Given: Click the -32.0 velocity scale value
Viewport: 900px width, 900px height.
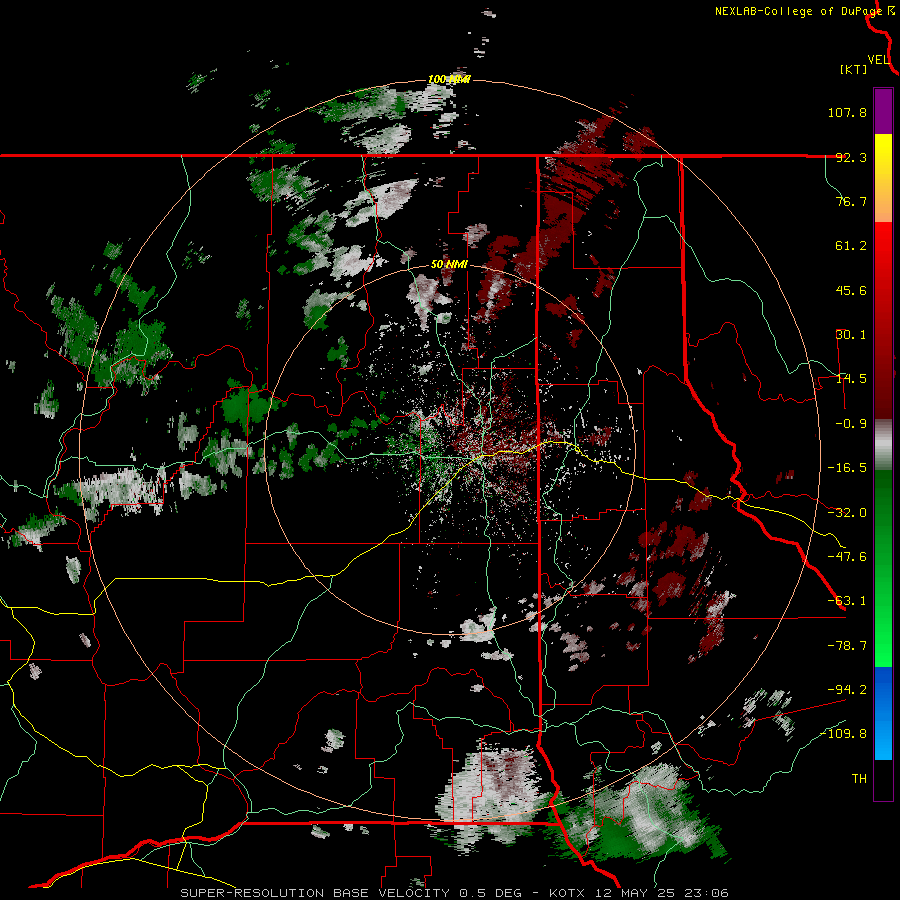Looking at the screenshot, I should 847,513.
